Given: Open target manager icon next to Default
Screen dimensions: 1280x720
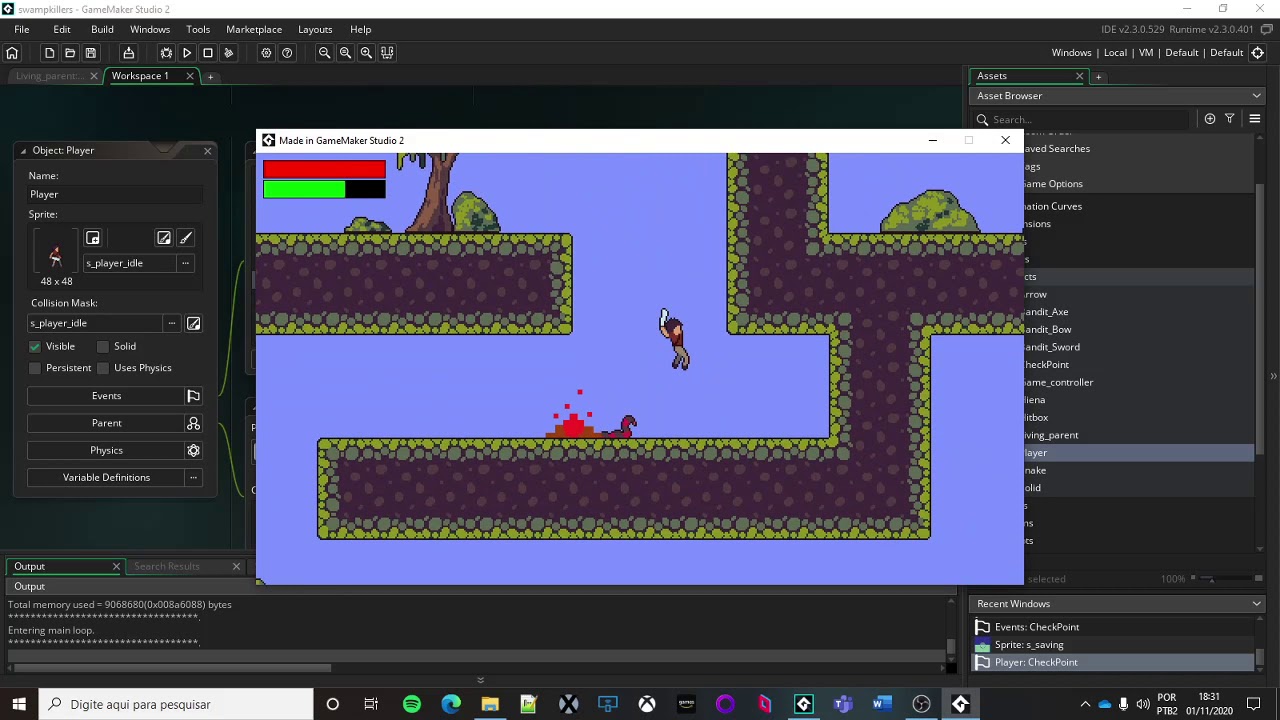Looking at the screenshot, I should (1258, 52).
